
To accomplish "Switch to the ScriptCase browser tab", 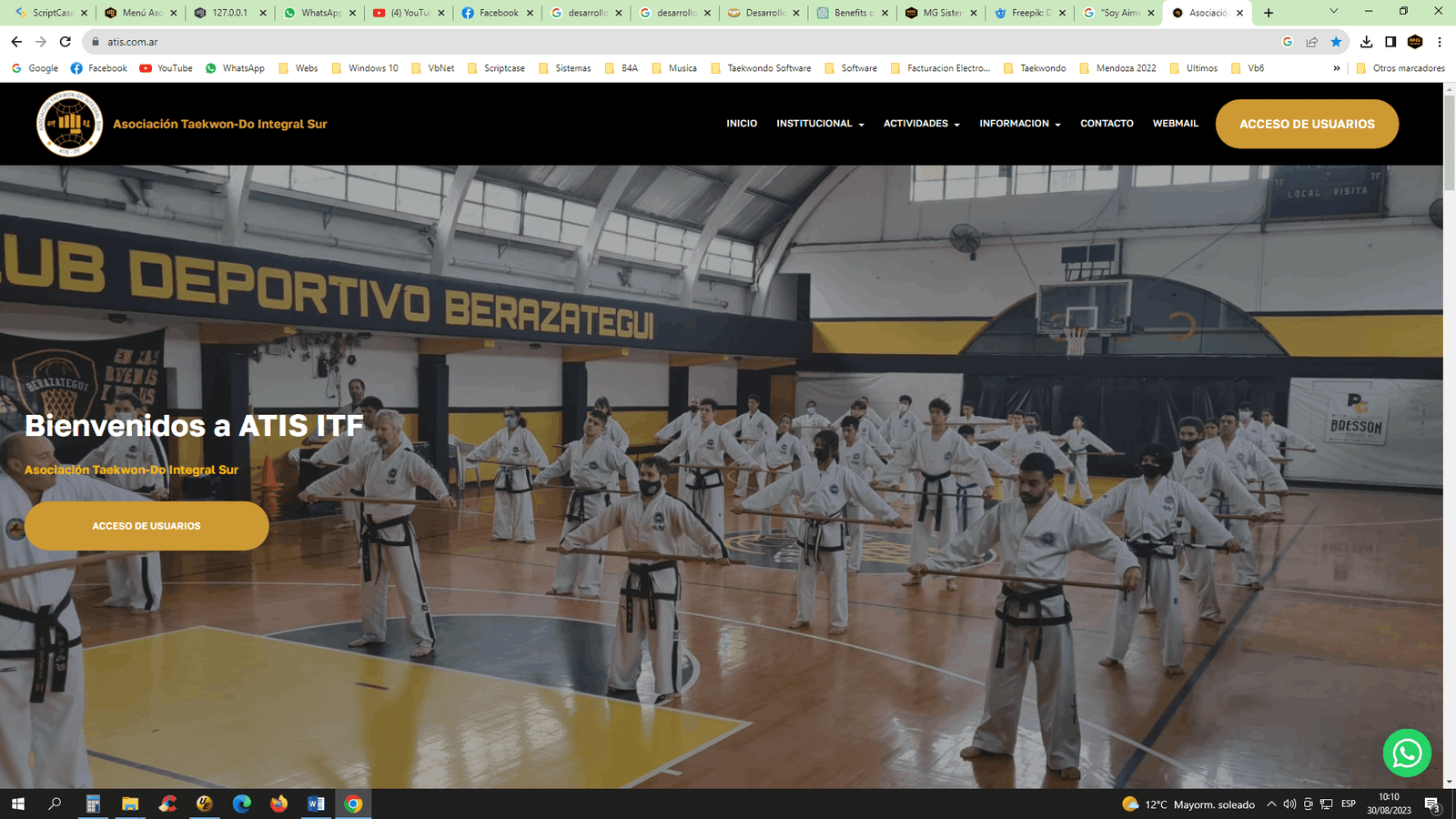I will (50, 13).
